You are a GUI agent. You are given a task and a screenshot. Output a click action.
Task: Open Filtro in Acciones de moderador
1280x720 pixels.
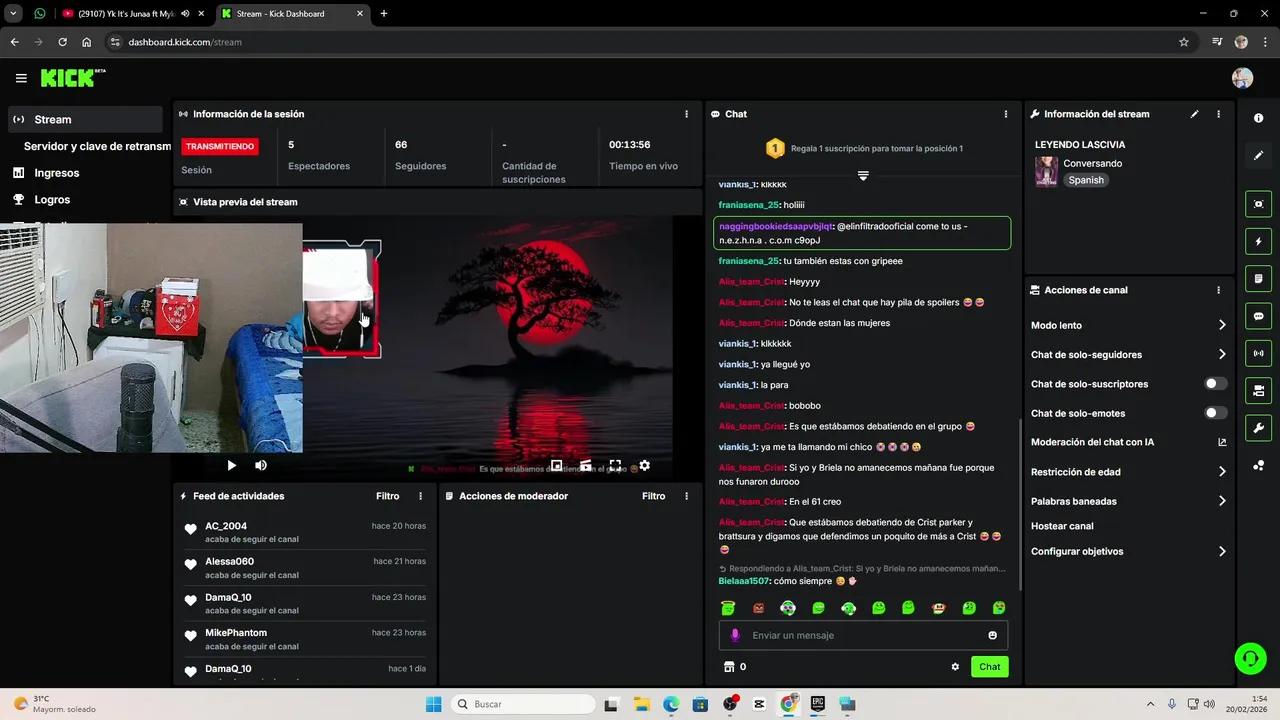(653, 496)
